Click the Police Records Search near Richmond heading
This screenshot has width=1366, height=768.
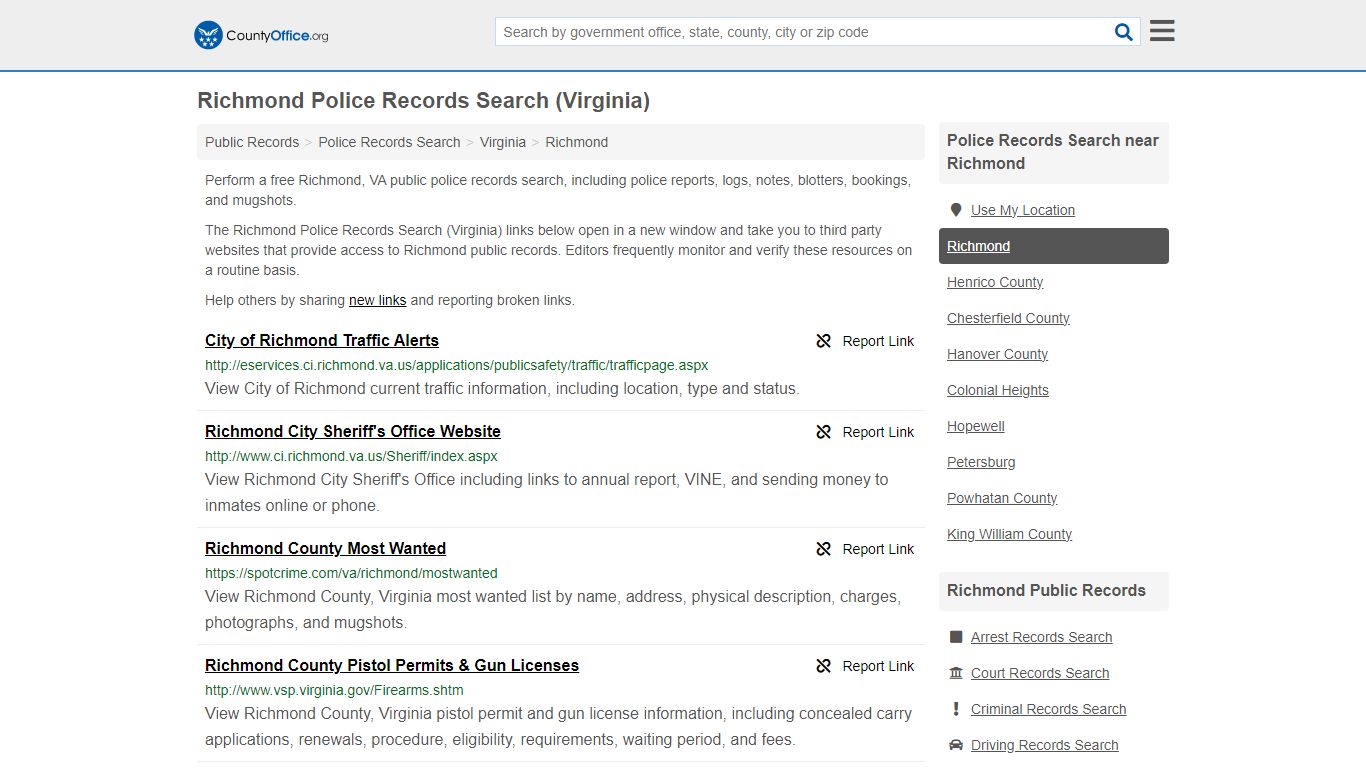pos(1053,152)
